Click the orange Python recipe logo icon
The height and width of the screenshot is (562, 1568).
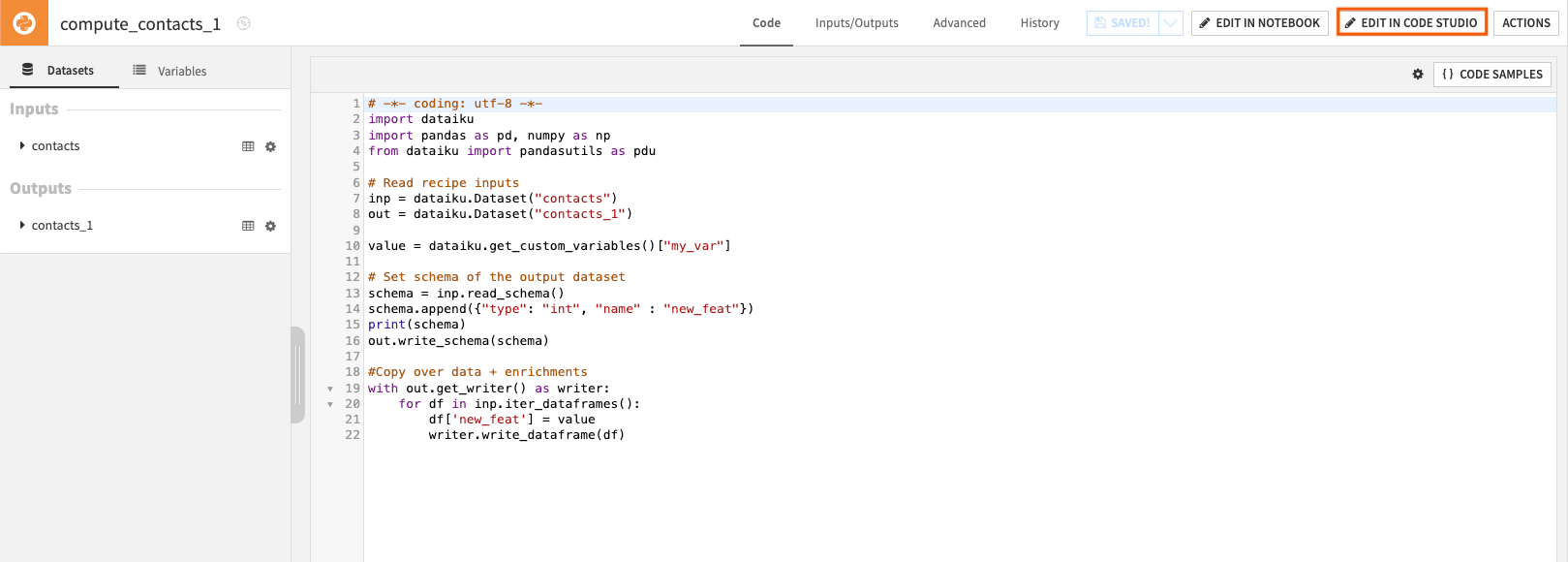point(24,22)
